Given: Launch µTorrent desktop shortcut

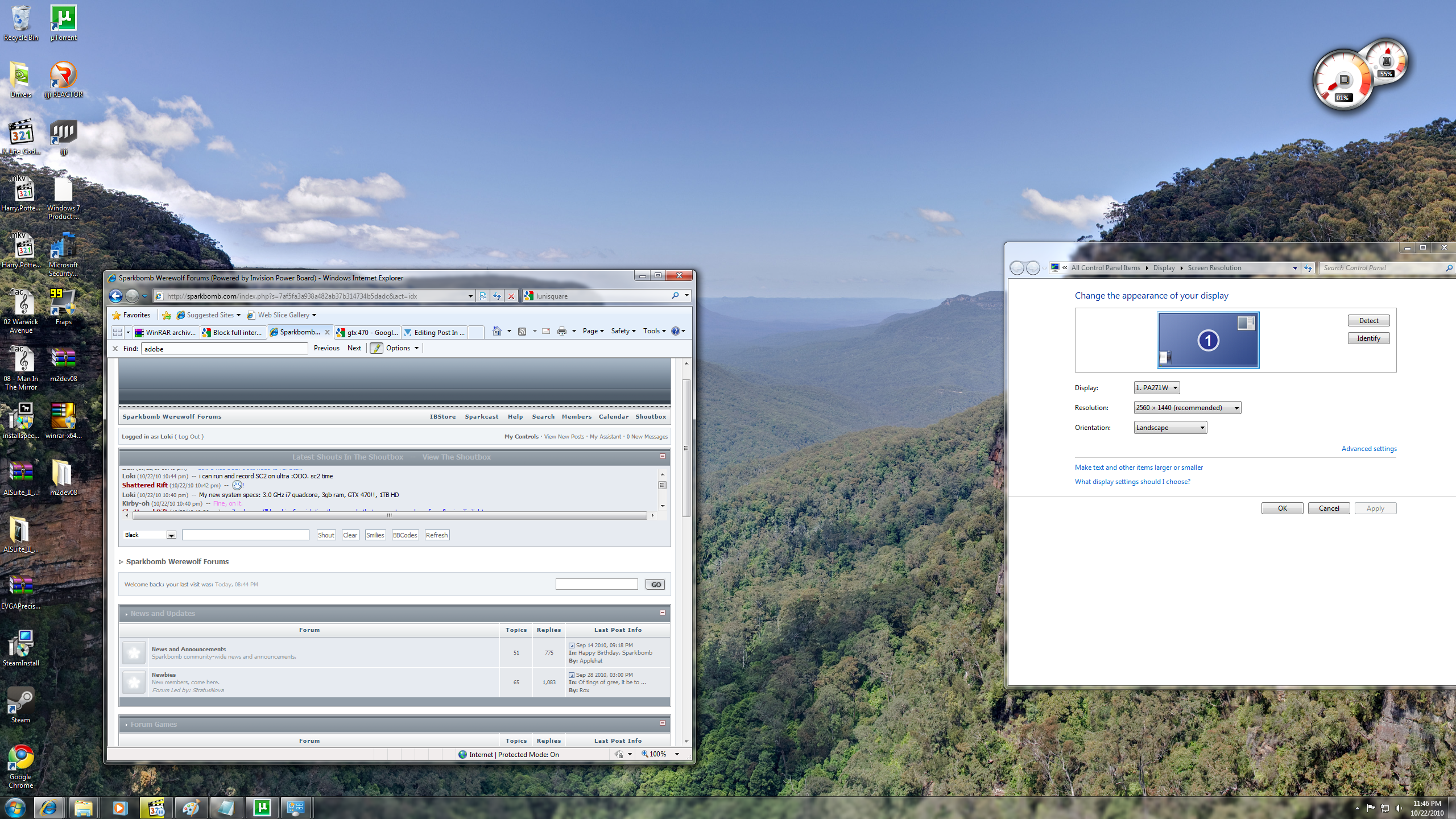Looking at the screenshot, I should coord(63,23).
